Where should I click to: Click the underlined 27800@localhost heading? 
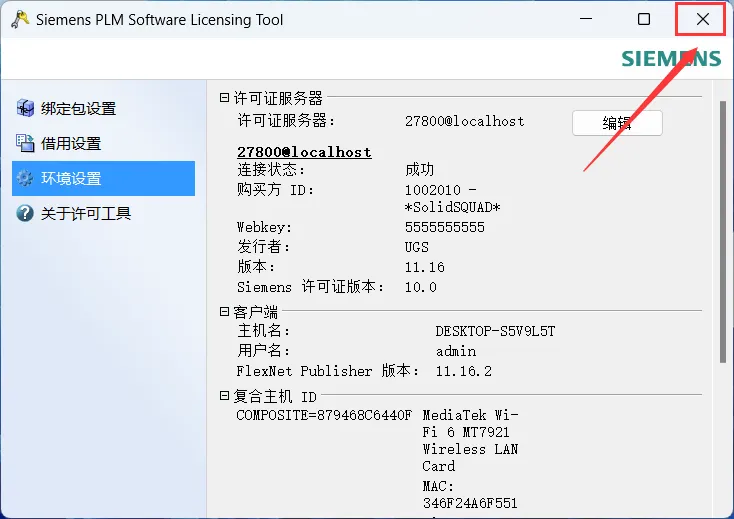pyautogui.click(x=304, y=152)
